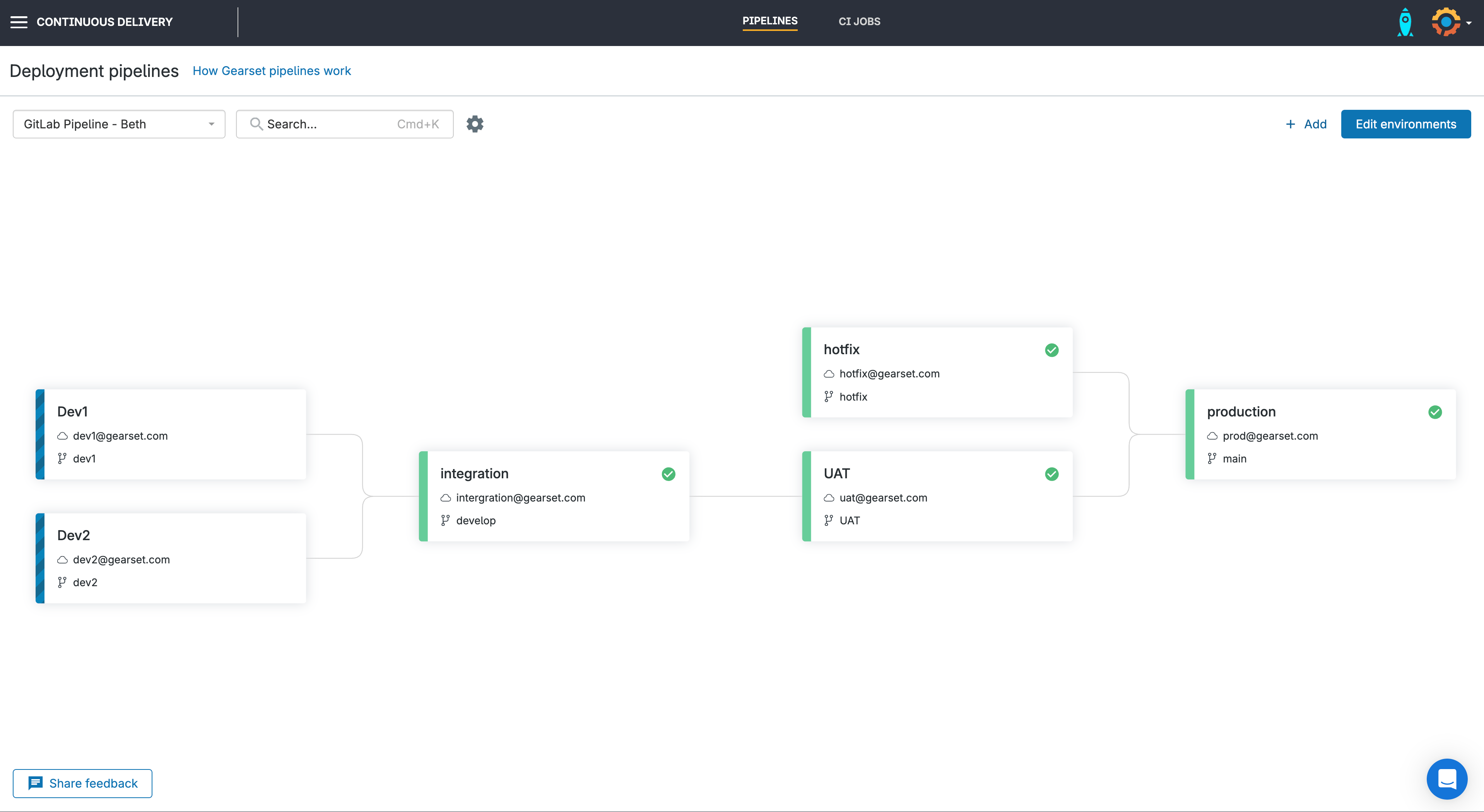Click Edit environments button
Screen dimensions: 1484x812
(x=1405, y=125)
